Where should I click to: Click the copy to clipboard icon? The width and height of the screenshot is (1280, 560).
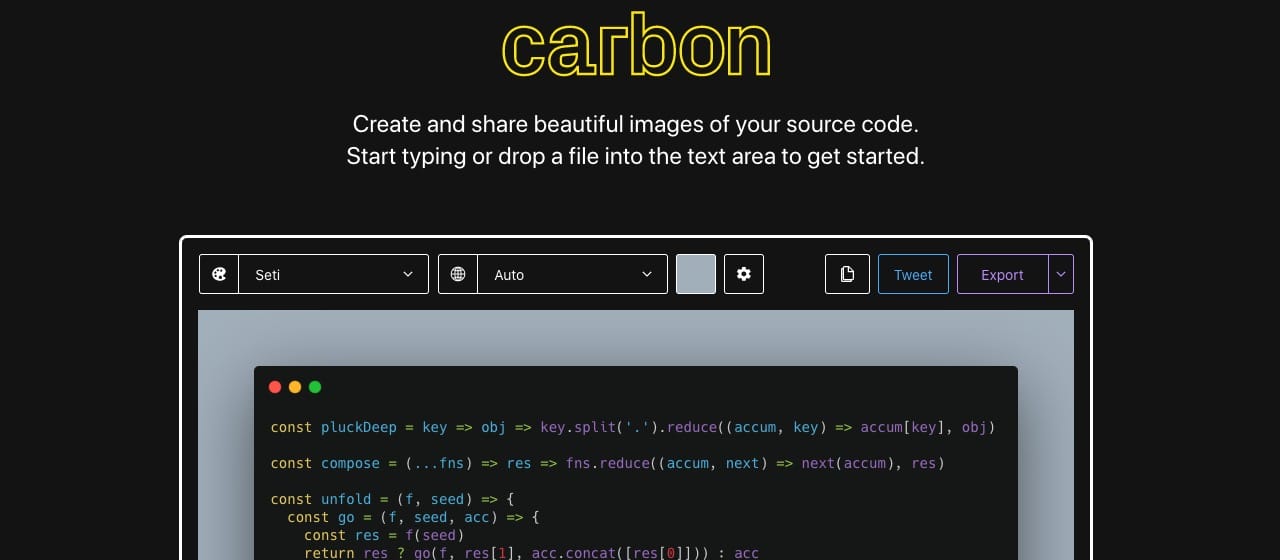click(847, 274)
